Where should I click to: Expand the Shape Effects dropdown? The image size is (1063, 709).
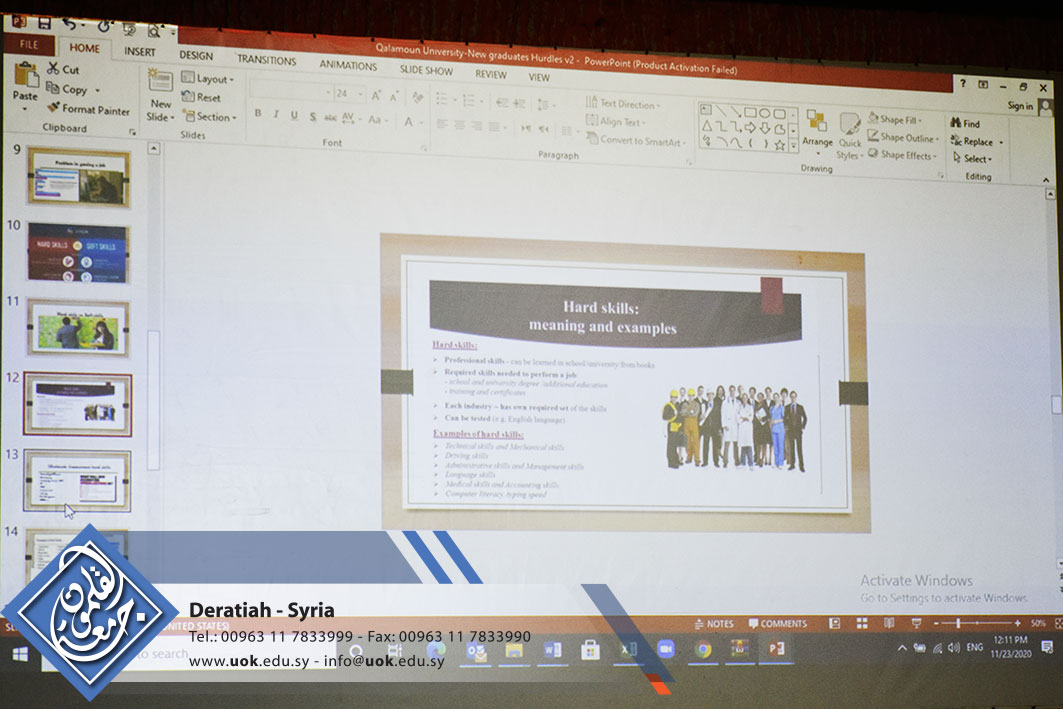(902, 155)
